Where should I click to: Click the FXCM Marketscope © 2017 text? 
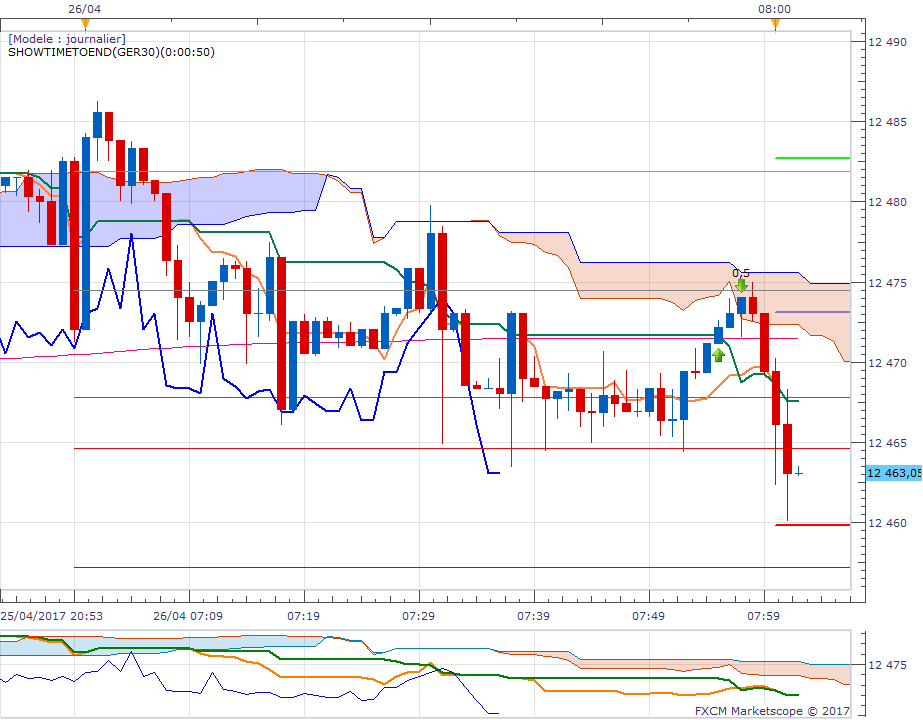[x=772, y=711]
